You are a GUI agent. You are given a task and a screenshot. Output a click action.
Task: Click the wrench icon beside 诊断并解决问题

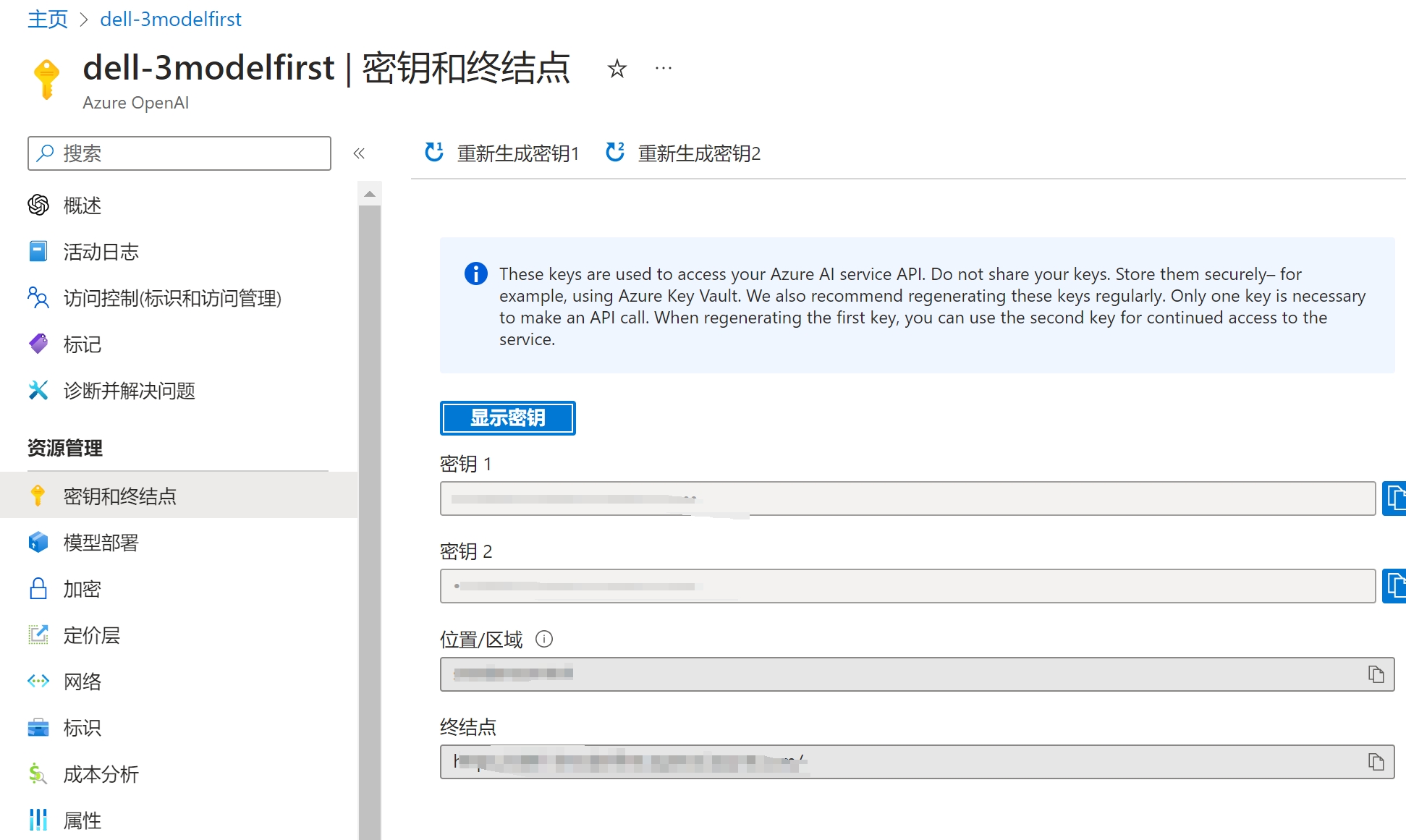coord(38,391)
